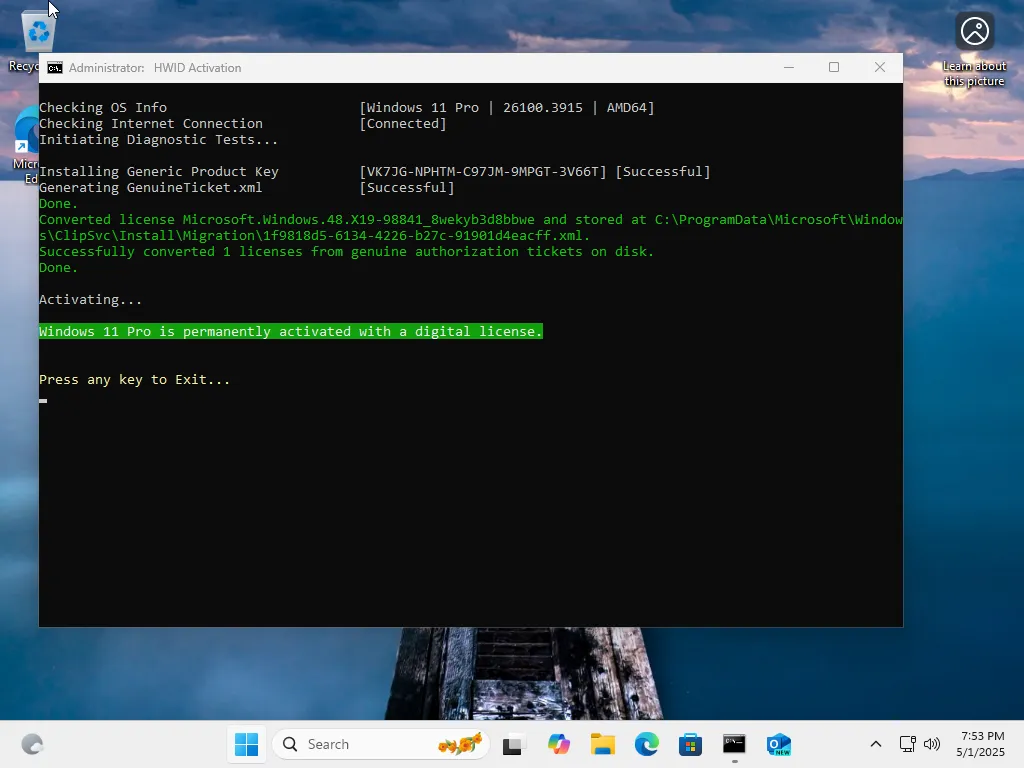1024x768 pixels.
Task: Click Learn about this picture icon
Action: (x=974, y=31)
